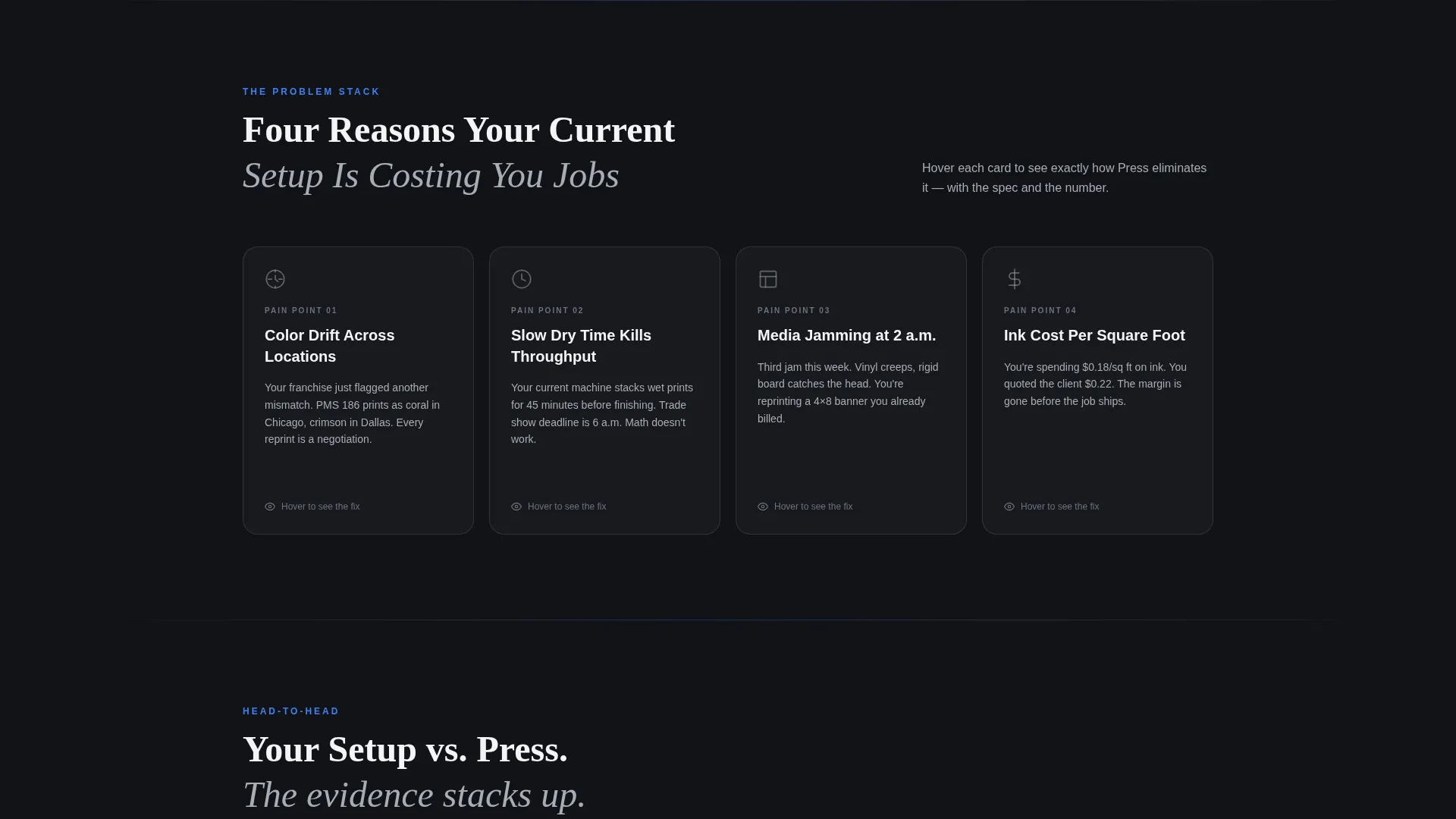Click 'Hover to see the fix' under Color Drift
The height and width of the screenshot is (819, 1456).
pyautogui.click(x=320, y=507)
